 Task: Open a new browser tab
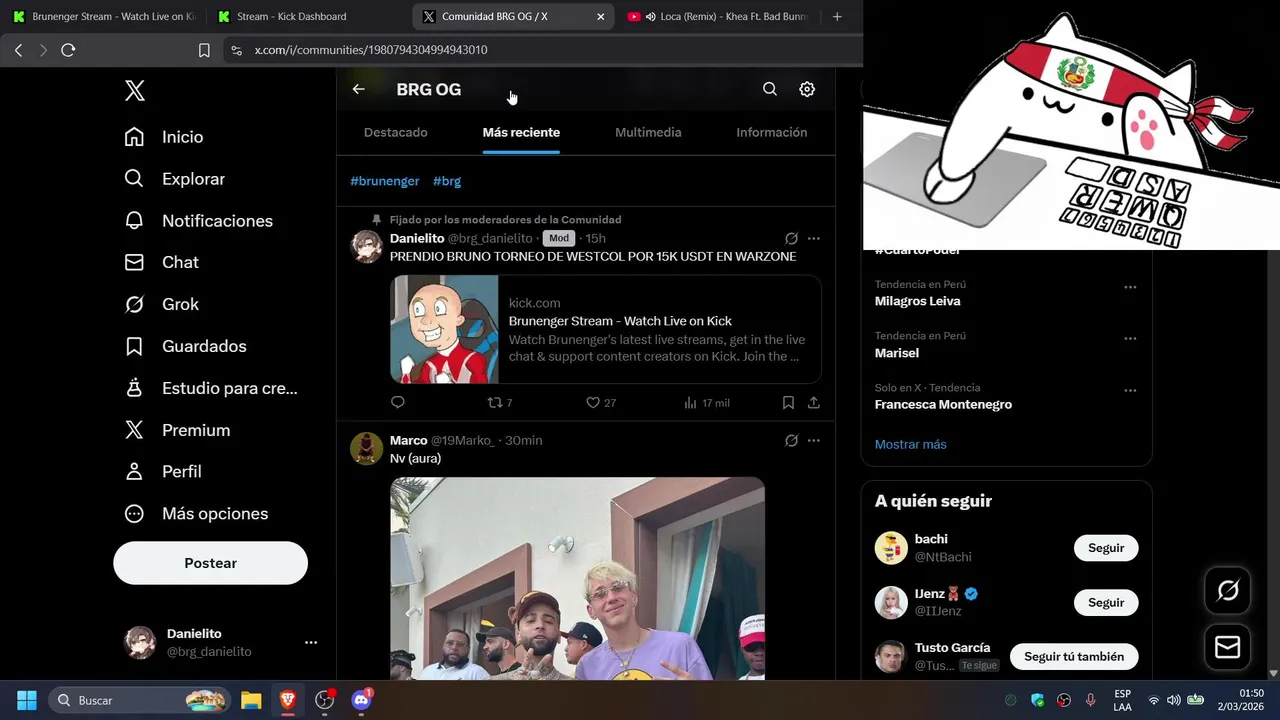pos(837,17)
